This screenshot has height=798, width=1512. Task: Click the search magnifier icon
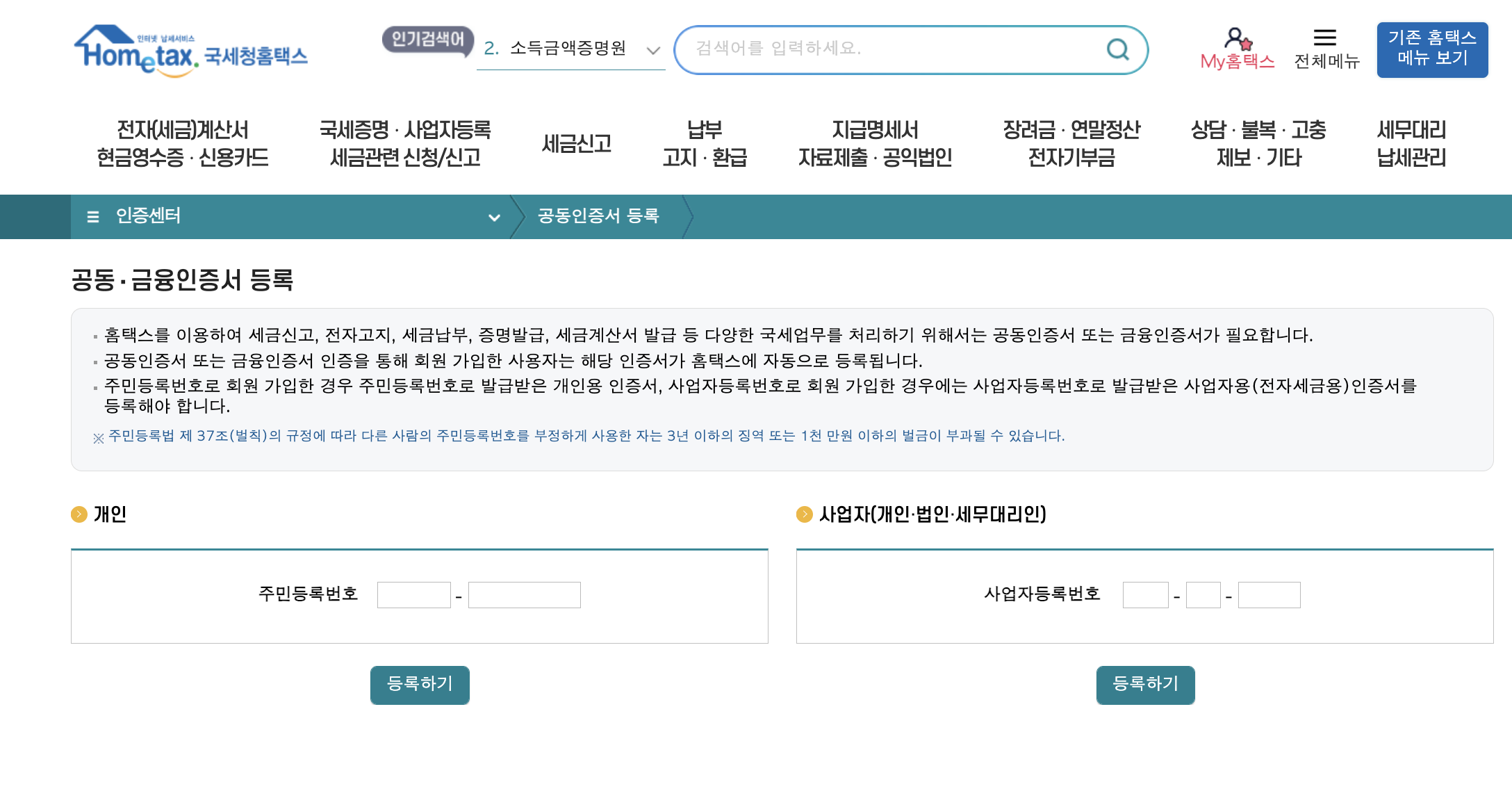(1117, 49)
